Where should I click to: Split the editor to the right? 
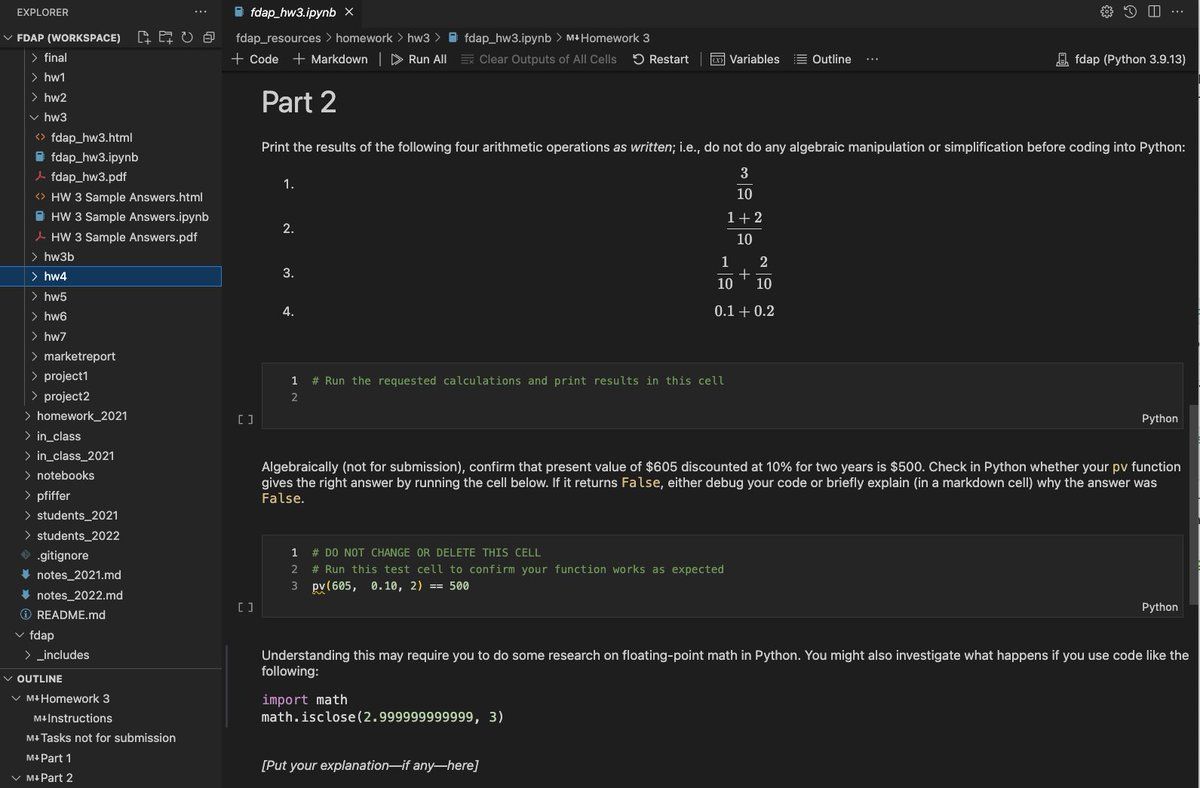click(1154, 12)
